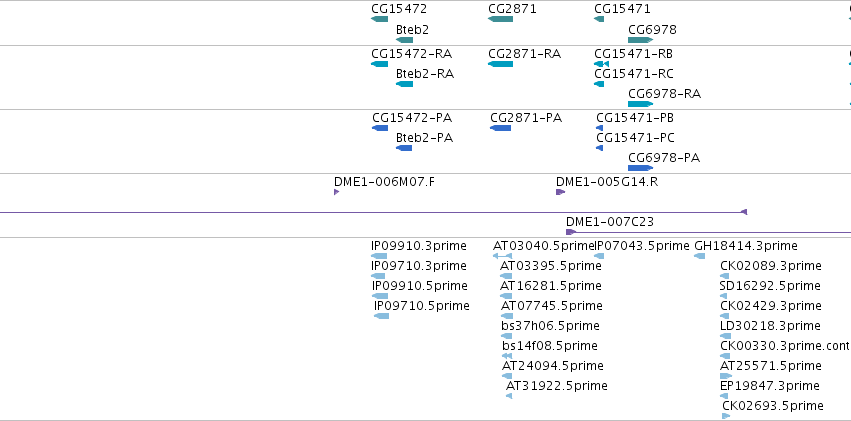Select the CG15471-PB protein glyph

599,128
